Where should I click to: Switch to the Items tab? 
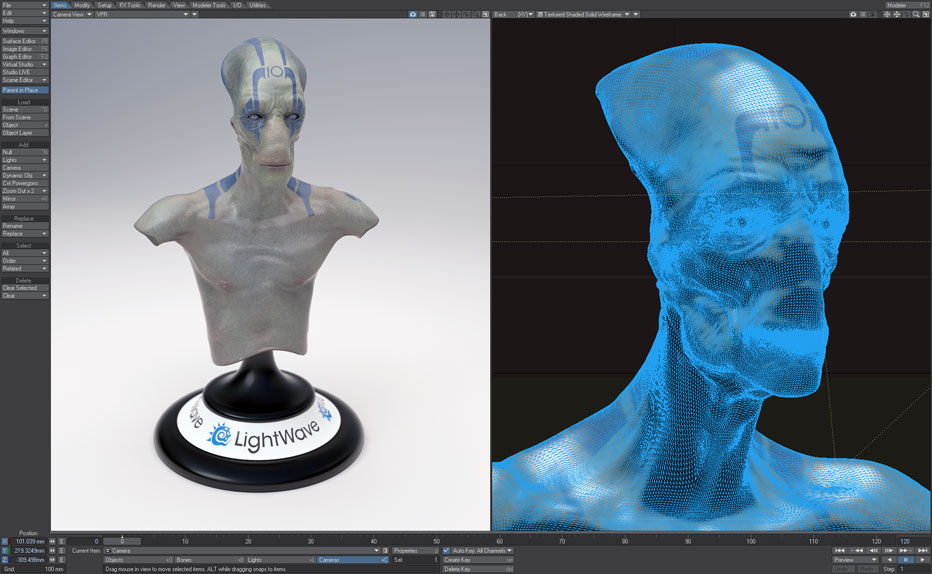click(60, 5)
